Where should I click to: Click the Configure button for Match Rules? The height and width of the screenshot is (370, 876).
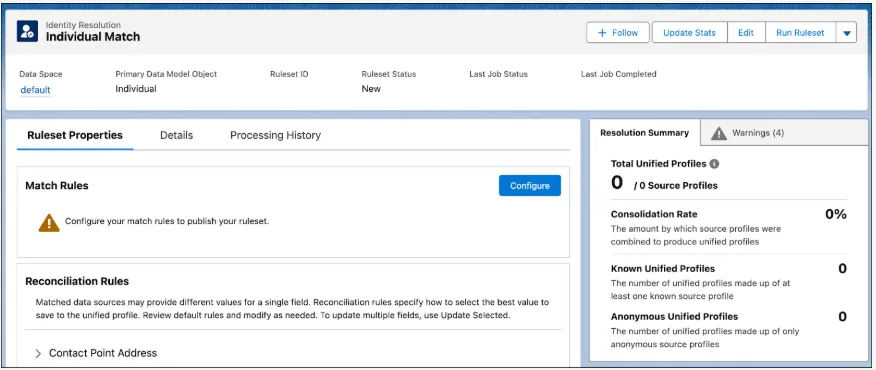point(530,186)
